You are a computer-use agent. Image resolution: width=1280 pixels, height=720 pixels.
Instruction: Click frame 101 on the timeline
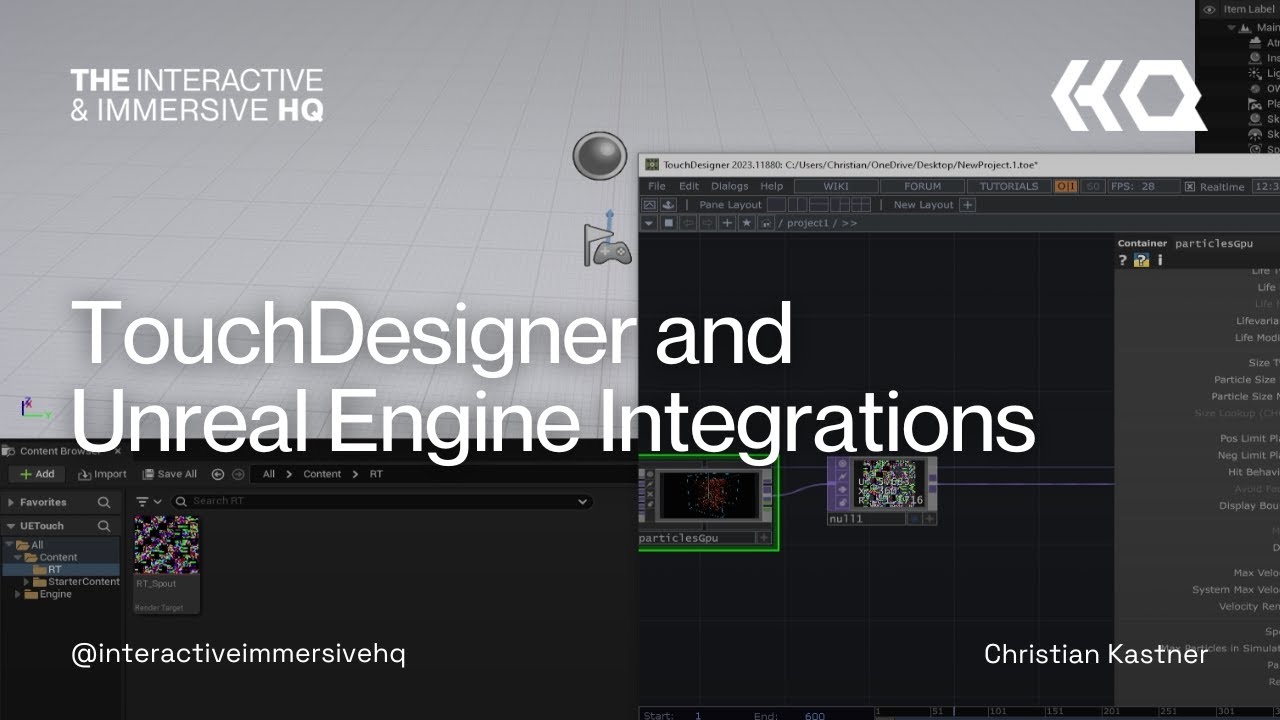click(x=996, y=712)
